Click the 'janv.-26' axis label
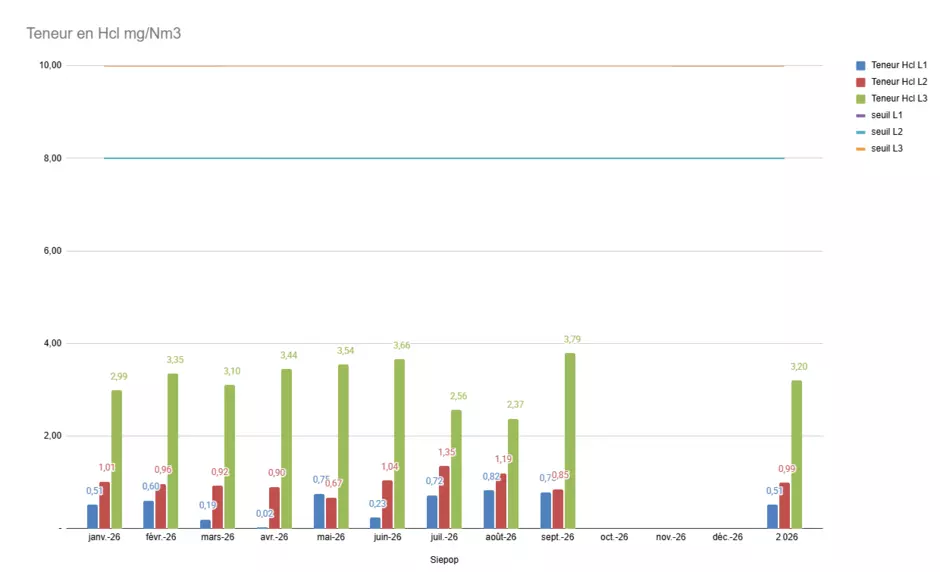This screenshot has width=940, height=572. [x=104, y=537]
